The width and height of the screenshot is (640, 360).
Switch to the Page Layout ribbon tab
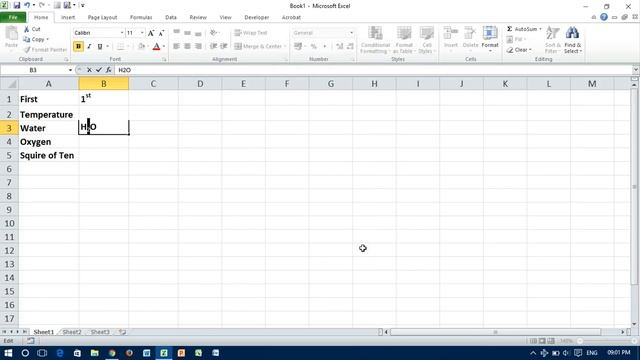(102, 17)
